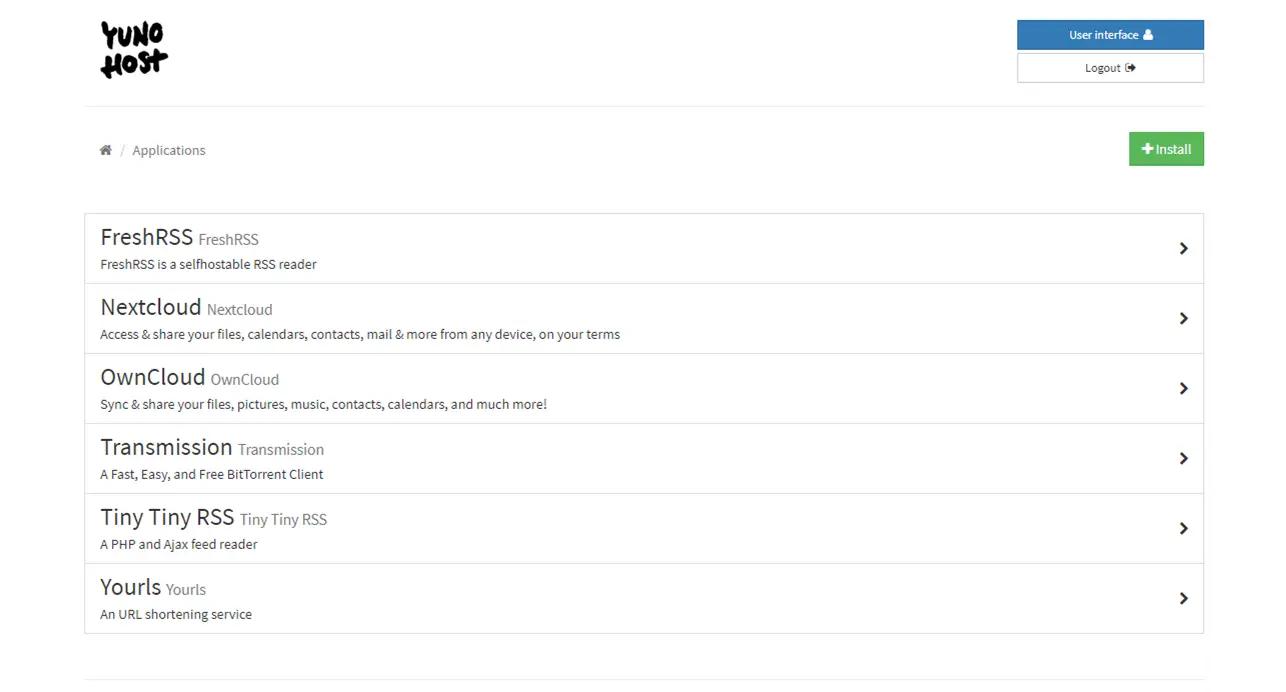Click the YunoHost logo

134,50
